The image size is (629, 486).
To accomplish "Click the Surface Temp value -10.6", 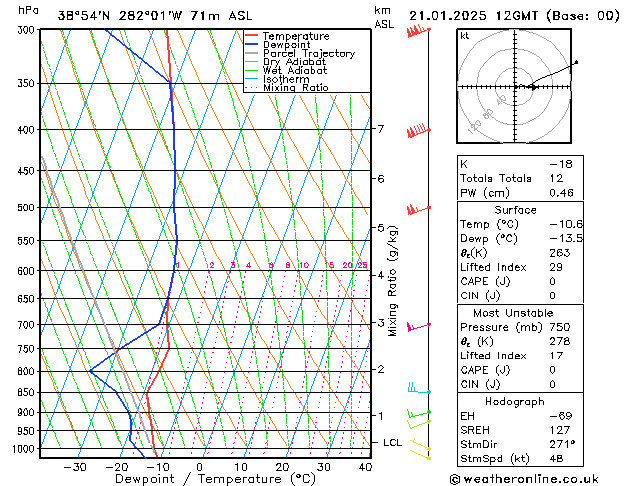I will 566,224.
